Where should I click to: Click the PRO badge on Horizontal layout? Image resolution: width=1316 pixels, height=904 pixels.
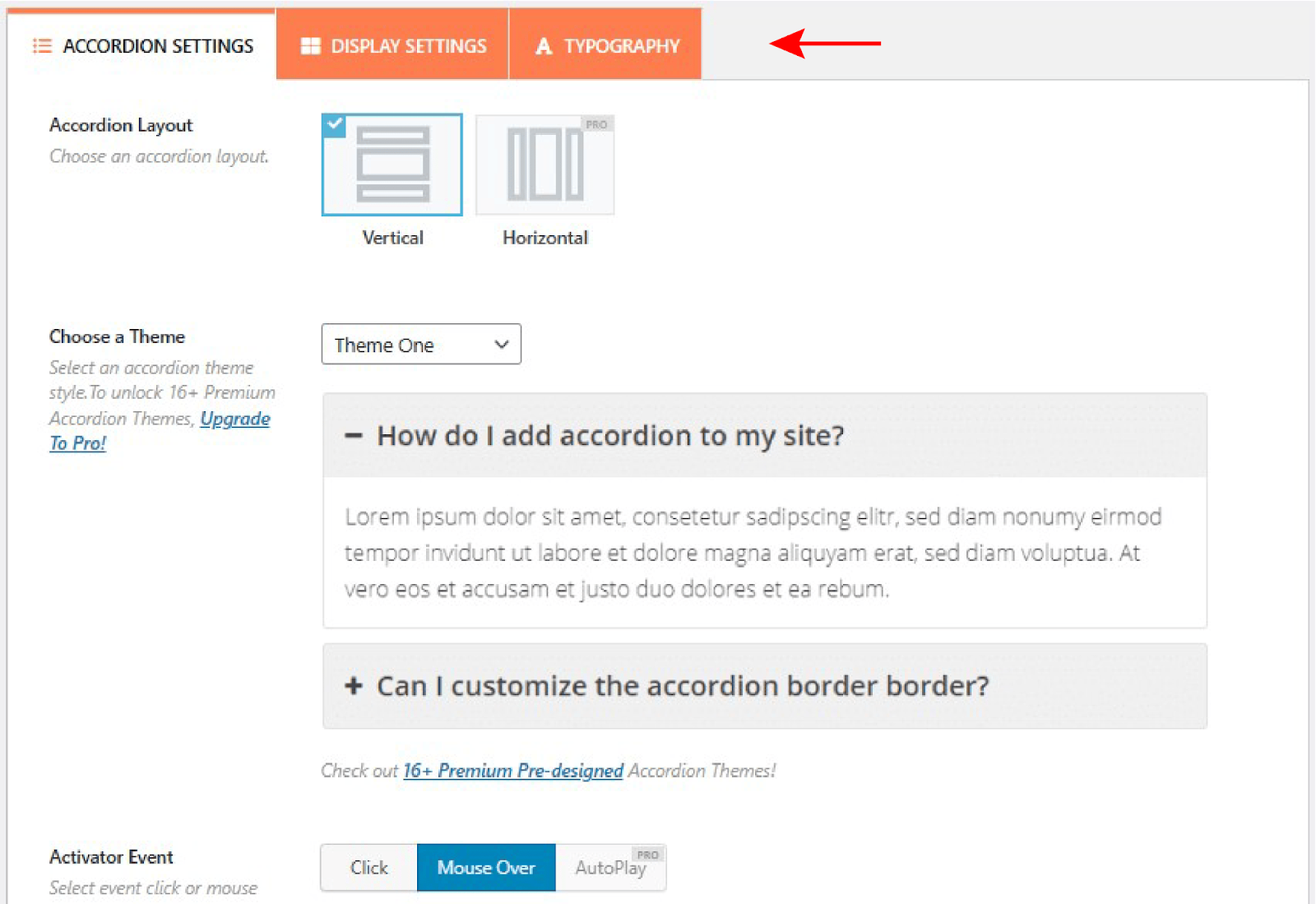pyautogui.click(x=596, y=124)
